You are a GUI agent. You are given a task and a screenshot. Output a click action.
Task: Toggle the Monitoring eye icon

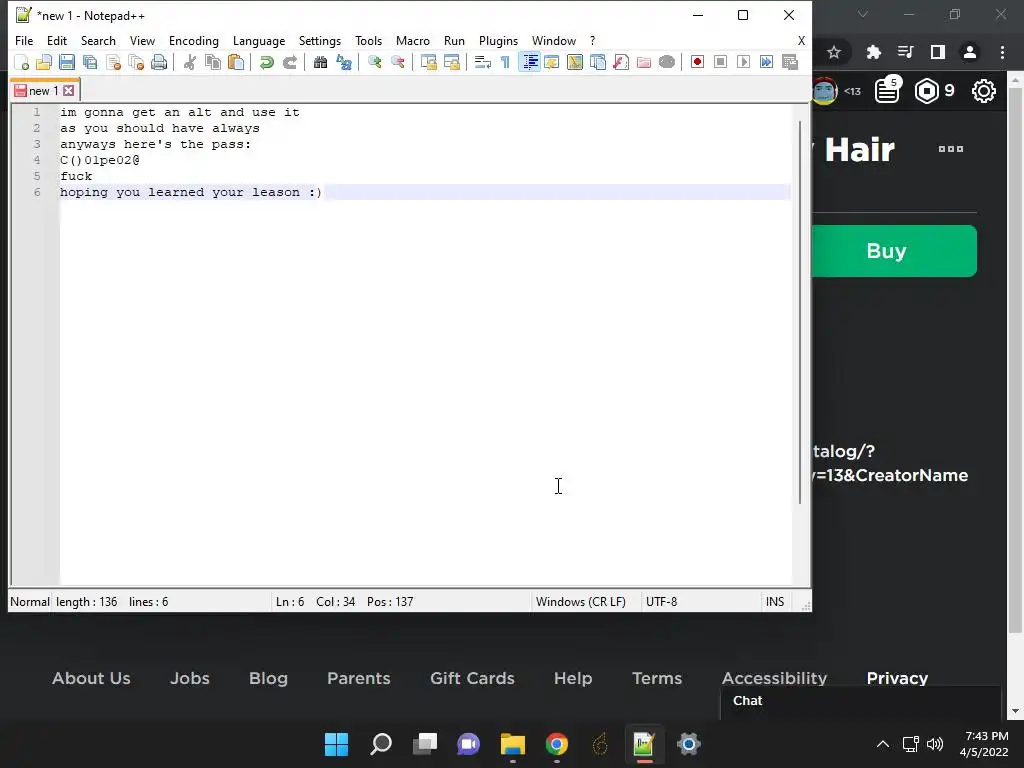click(x=667, y=62)
